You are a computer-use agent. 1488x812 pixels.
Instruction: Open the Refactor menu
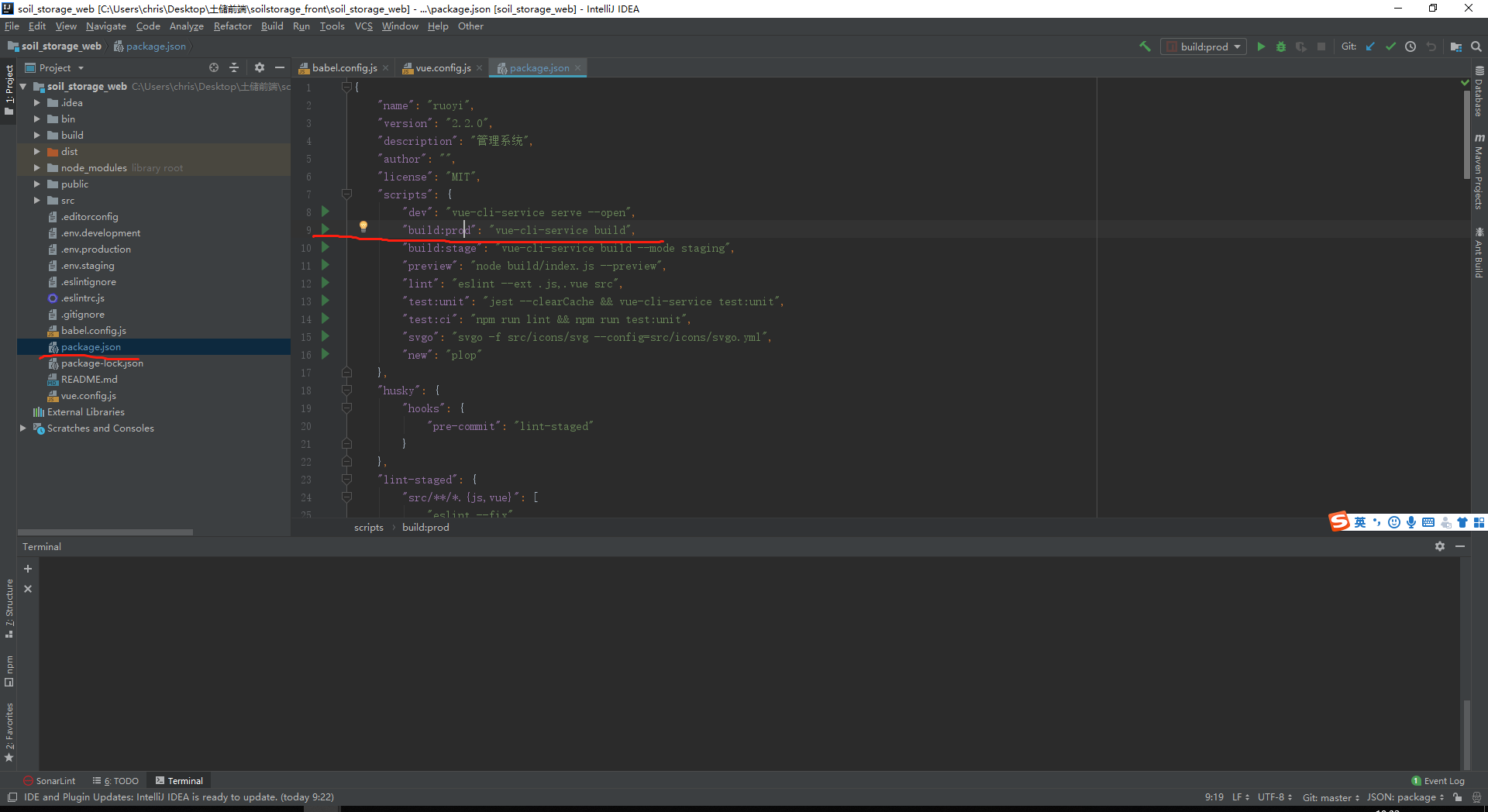[232, 26]
